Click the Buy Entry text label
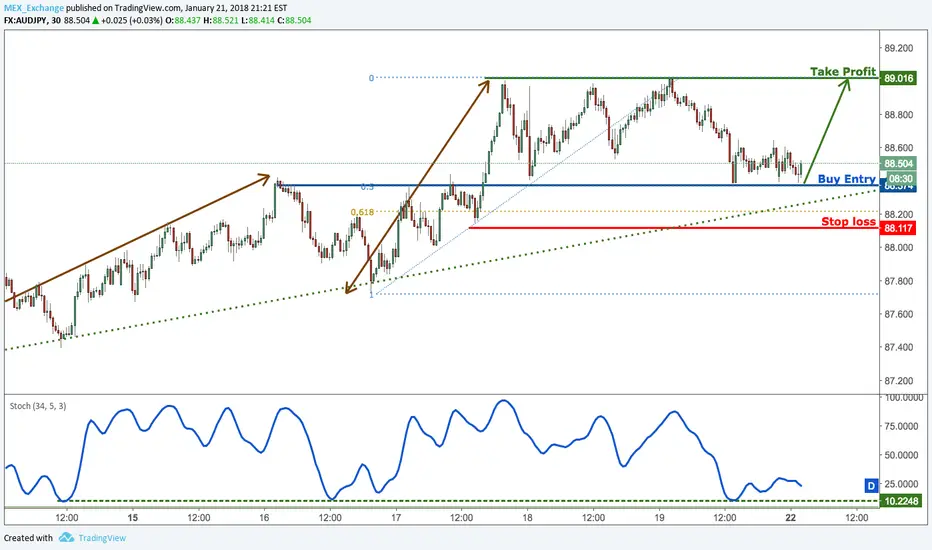 click(846, 178)
